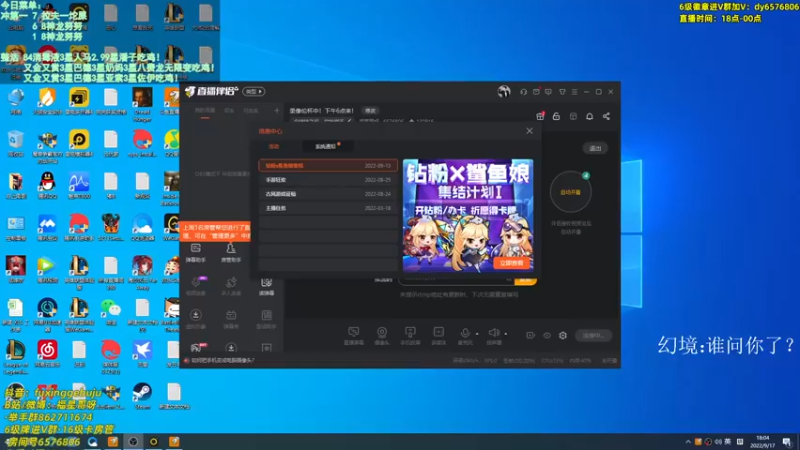Viewport: 800px width, 450px height.
Task: Open the 弹幕助手 tool
Action: (196, 253)
